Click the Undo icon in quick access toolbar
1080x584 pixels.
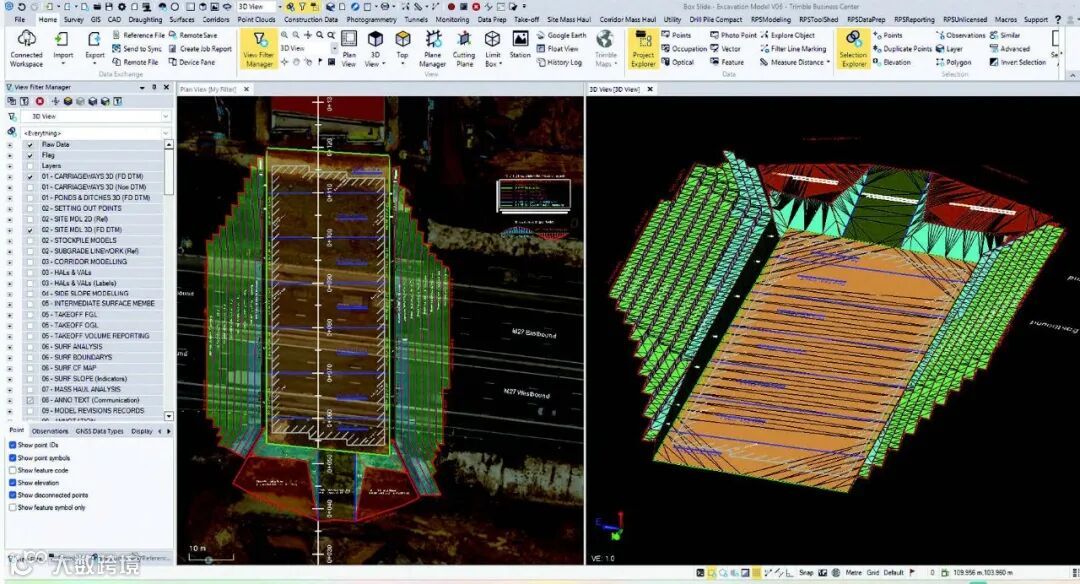pos(22,7)
